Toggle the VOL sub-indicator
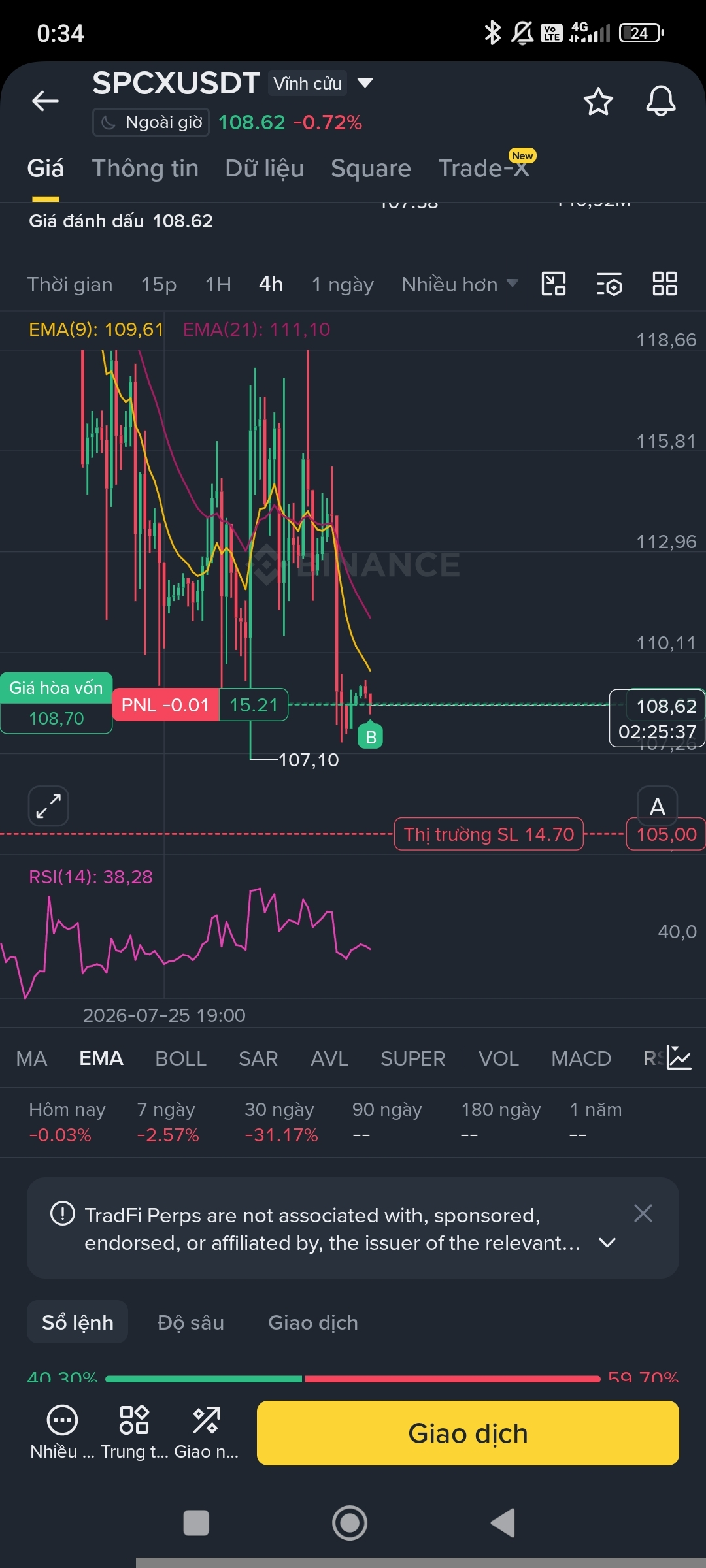Viewport: 706px width, 1568px height. coord(499,1058)
